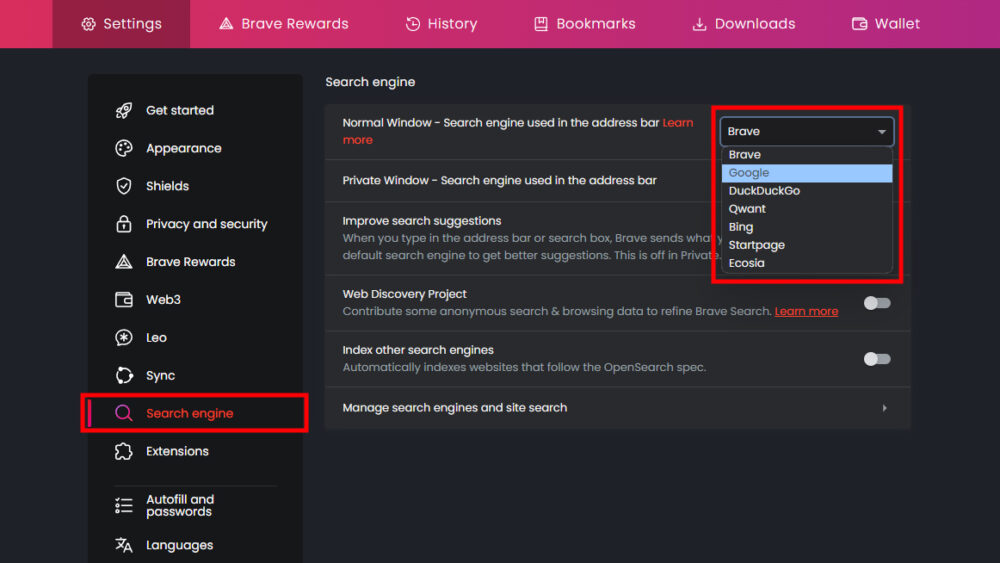
Task: Click the Extensions puzzle piece icon
Action: click(124, 452)
